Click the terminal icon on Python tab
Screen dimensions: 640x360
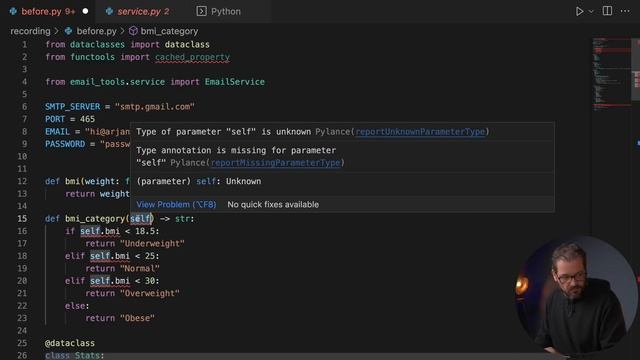click(x=201, y=11)
